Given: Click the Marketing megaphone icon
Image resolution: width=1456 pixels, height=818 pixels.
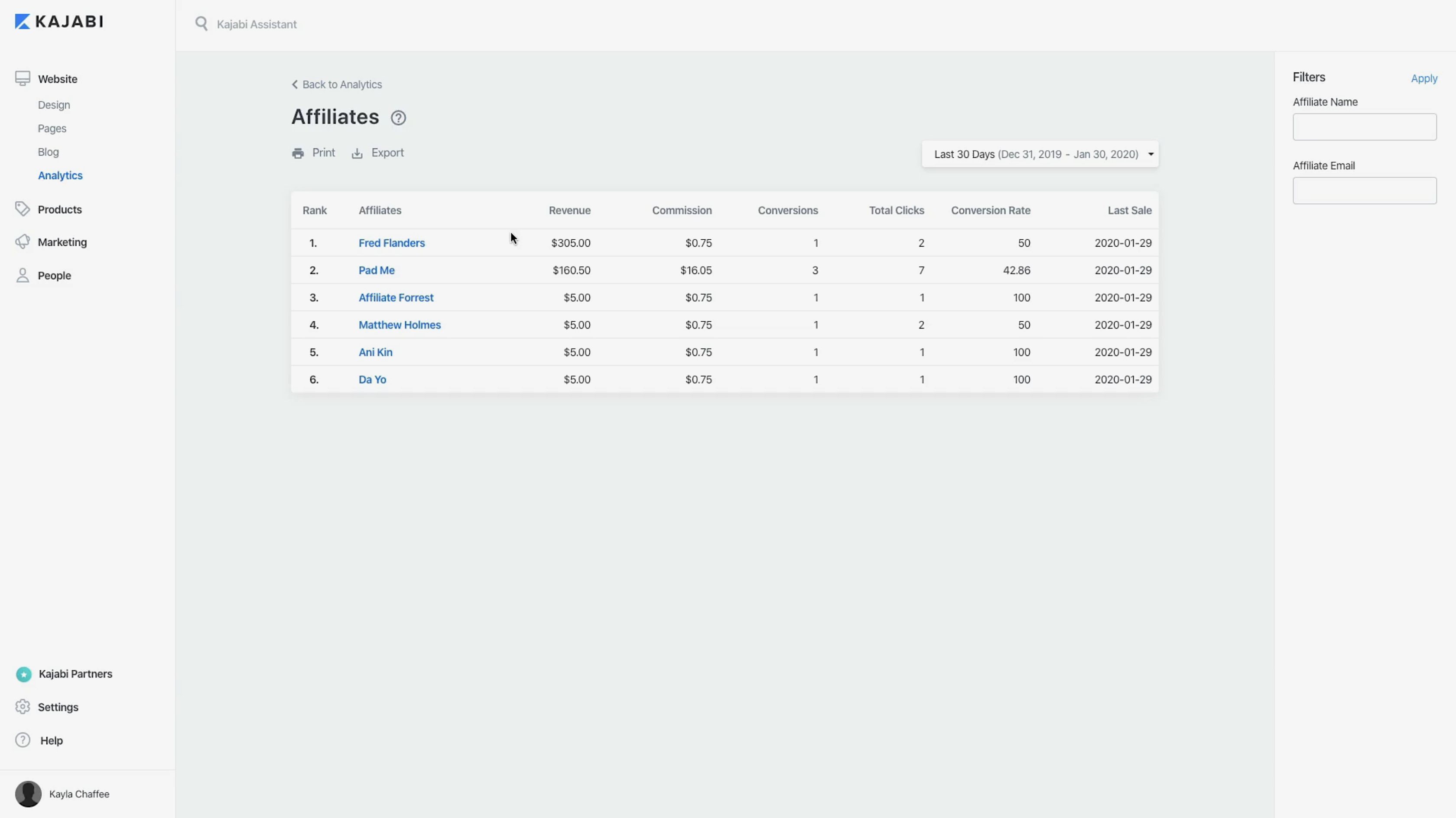Looking at the screenshot, I should pos(23,242).
